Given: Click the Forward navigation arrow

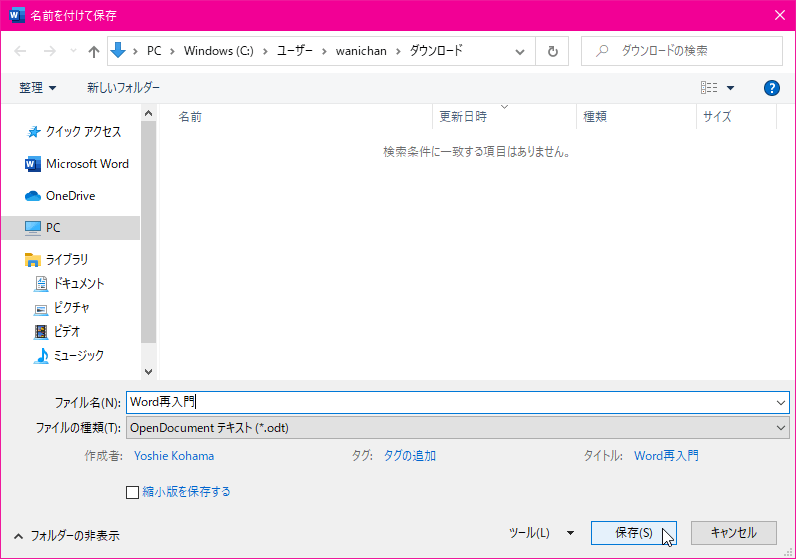Looking at the screenshot, I should (49, 51).
